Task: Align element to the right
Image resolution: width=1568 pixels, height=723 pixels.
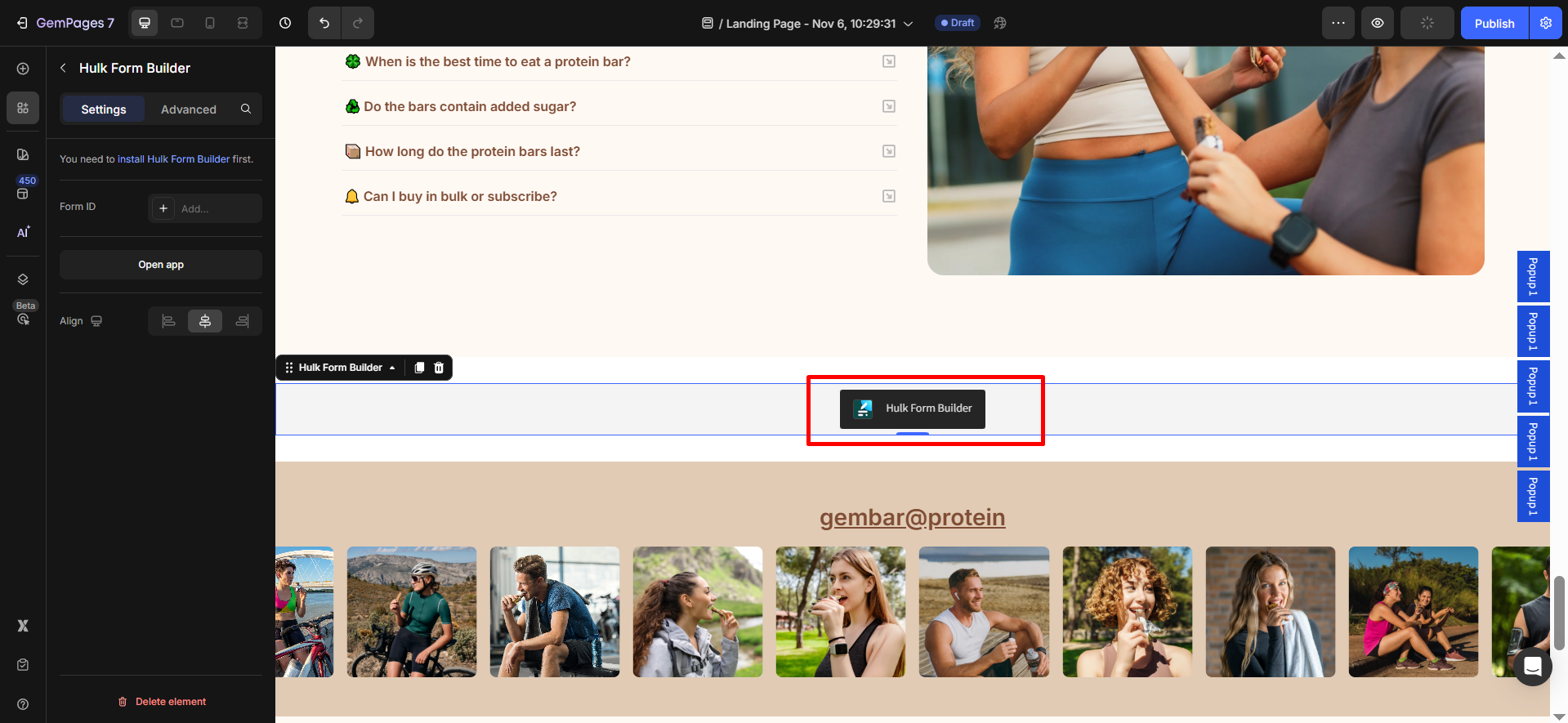Action: click(x=242, y=321)
